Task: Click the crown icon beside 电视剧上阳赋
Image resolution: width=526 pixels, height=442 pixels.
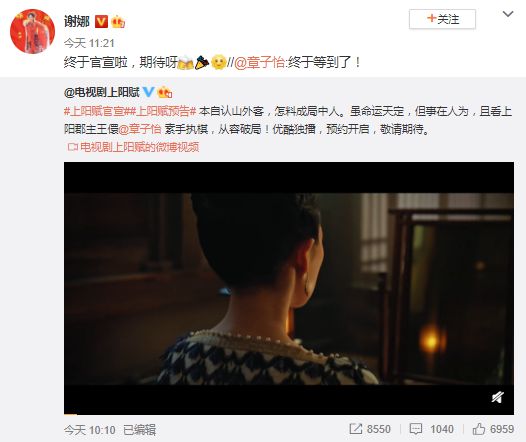Action: pos(164,92)
